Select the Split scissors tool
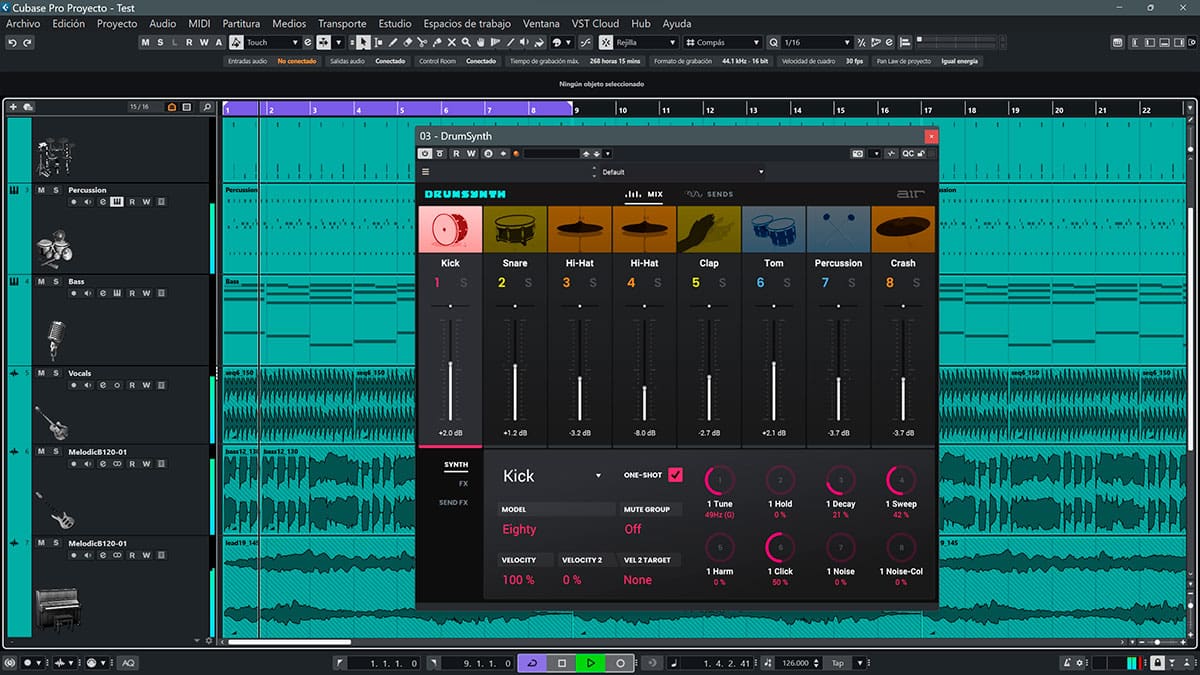The width and height of the screenshot is (1200, 675). coord(423,43)
